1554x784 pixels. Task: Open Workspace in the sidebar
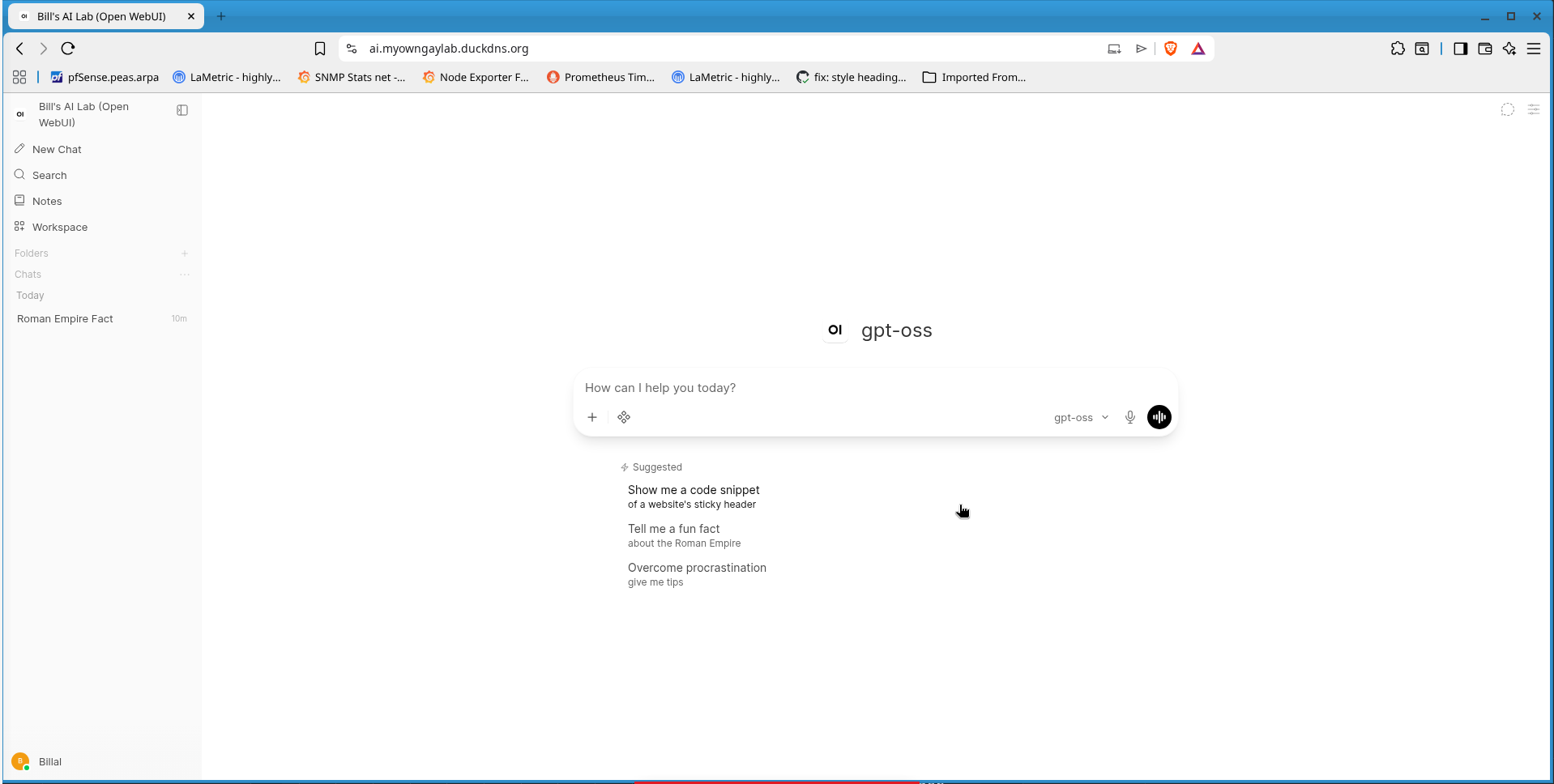click(102, 227)
